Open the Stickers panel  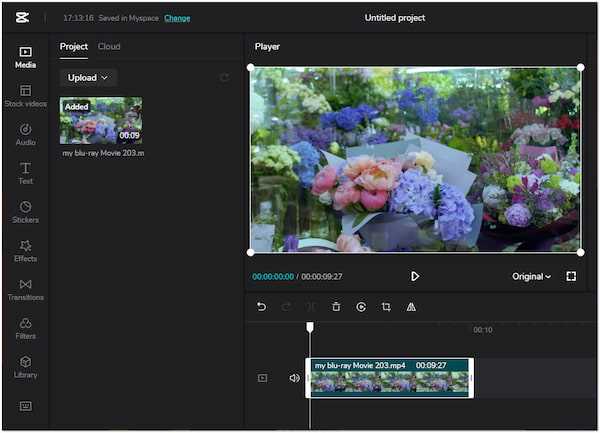pos(26,212)
